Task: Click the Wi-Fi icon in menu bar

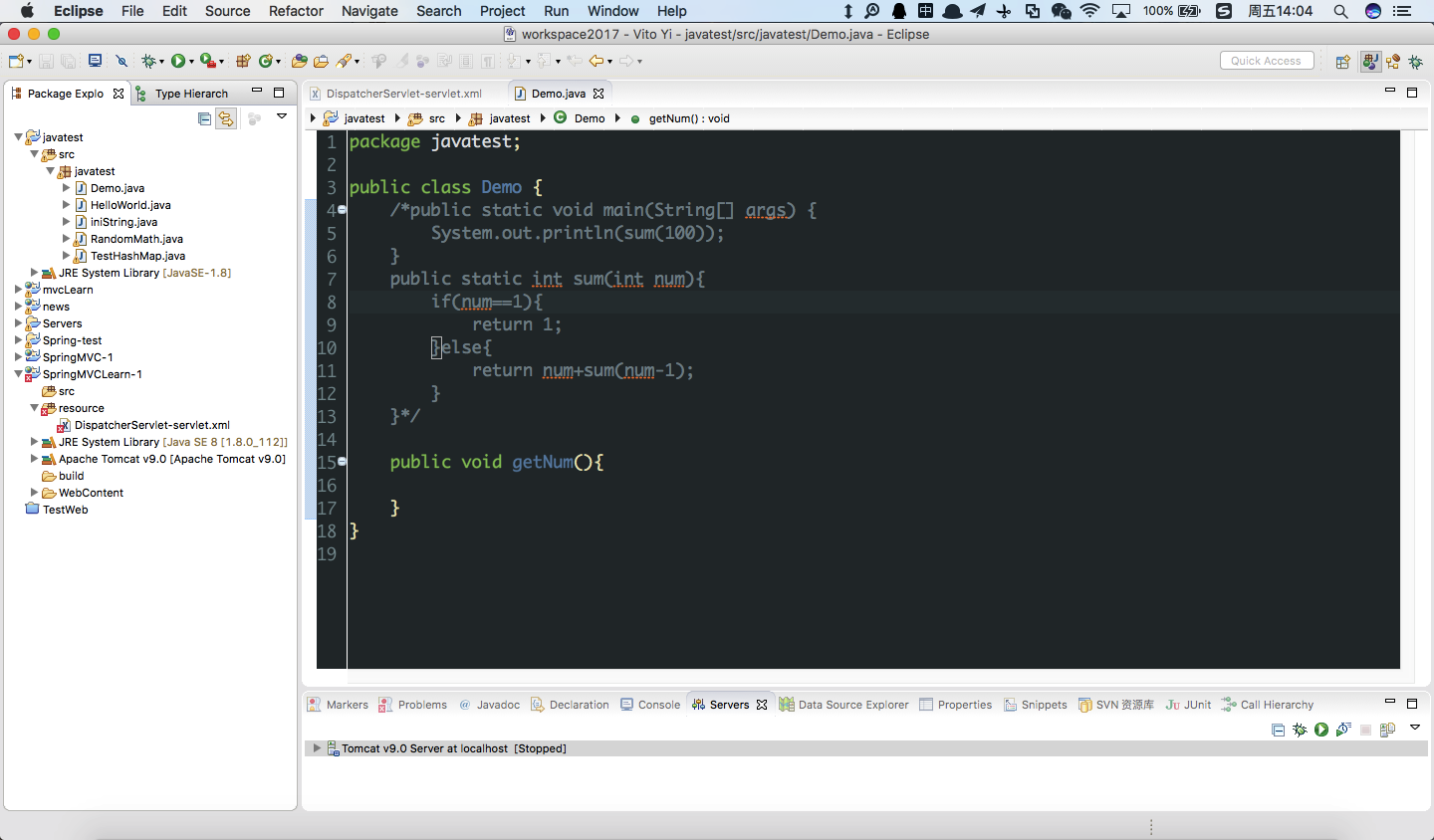Action: click(x=1090, y=11)
